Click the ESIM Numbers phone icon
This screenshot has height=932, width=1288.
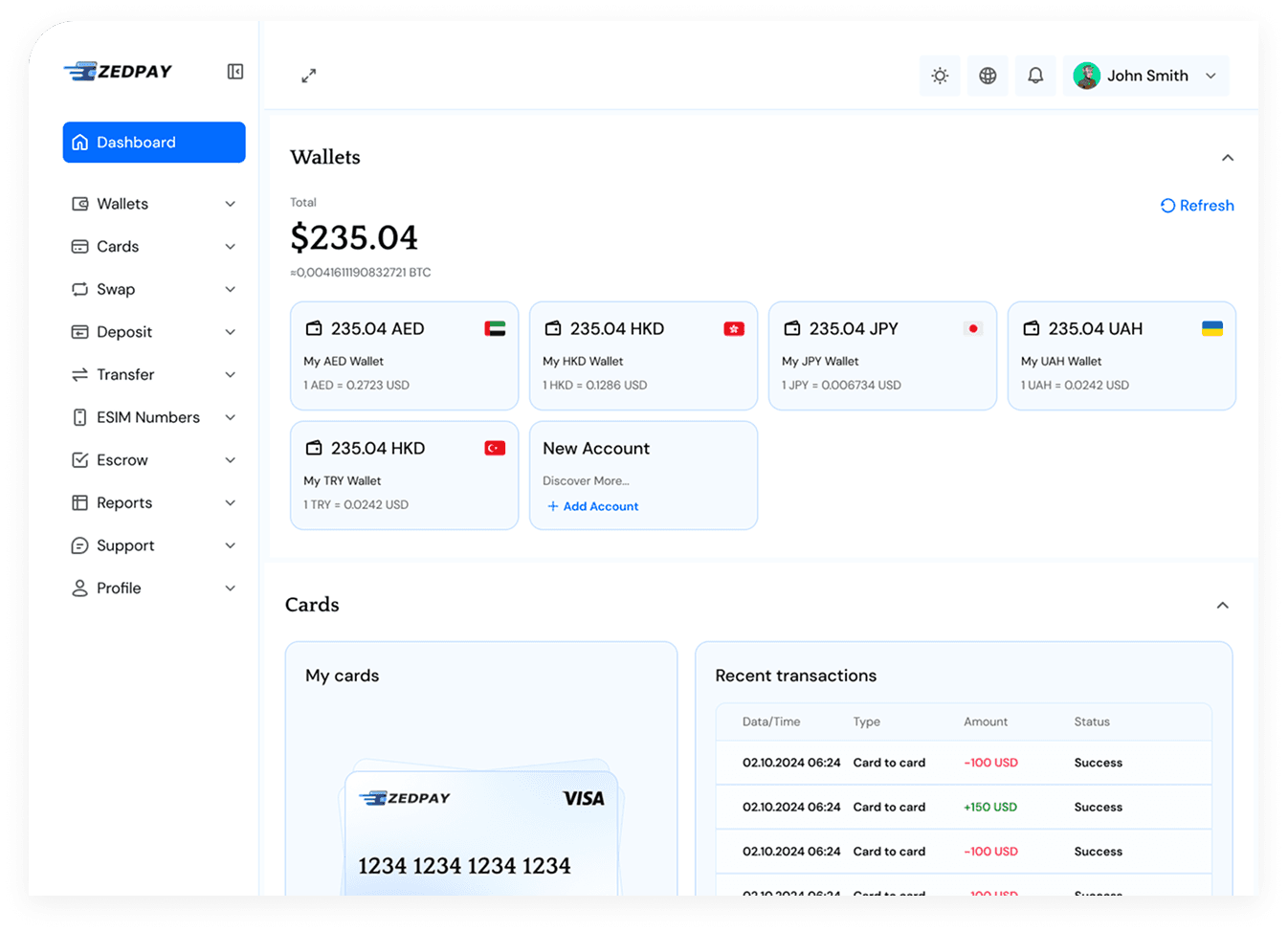coord(80,417)
